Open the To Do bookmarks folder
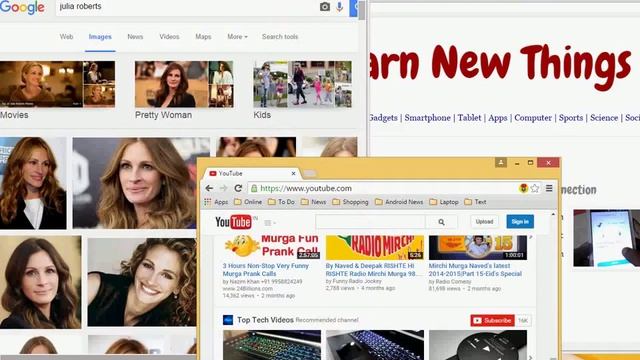Screen dimensions: 640x360 coord(281,202)
